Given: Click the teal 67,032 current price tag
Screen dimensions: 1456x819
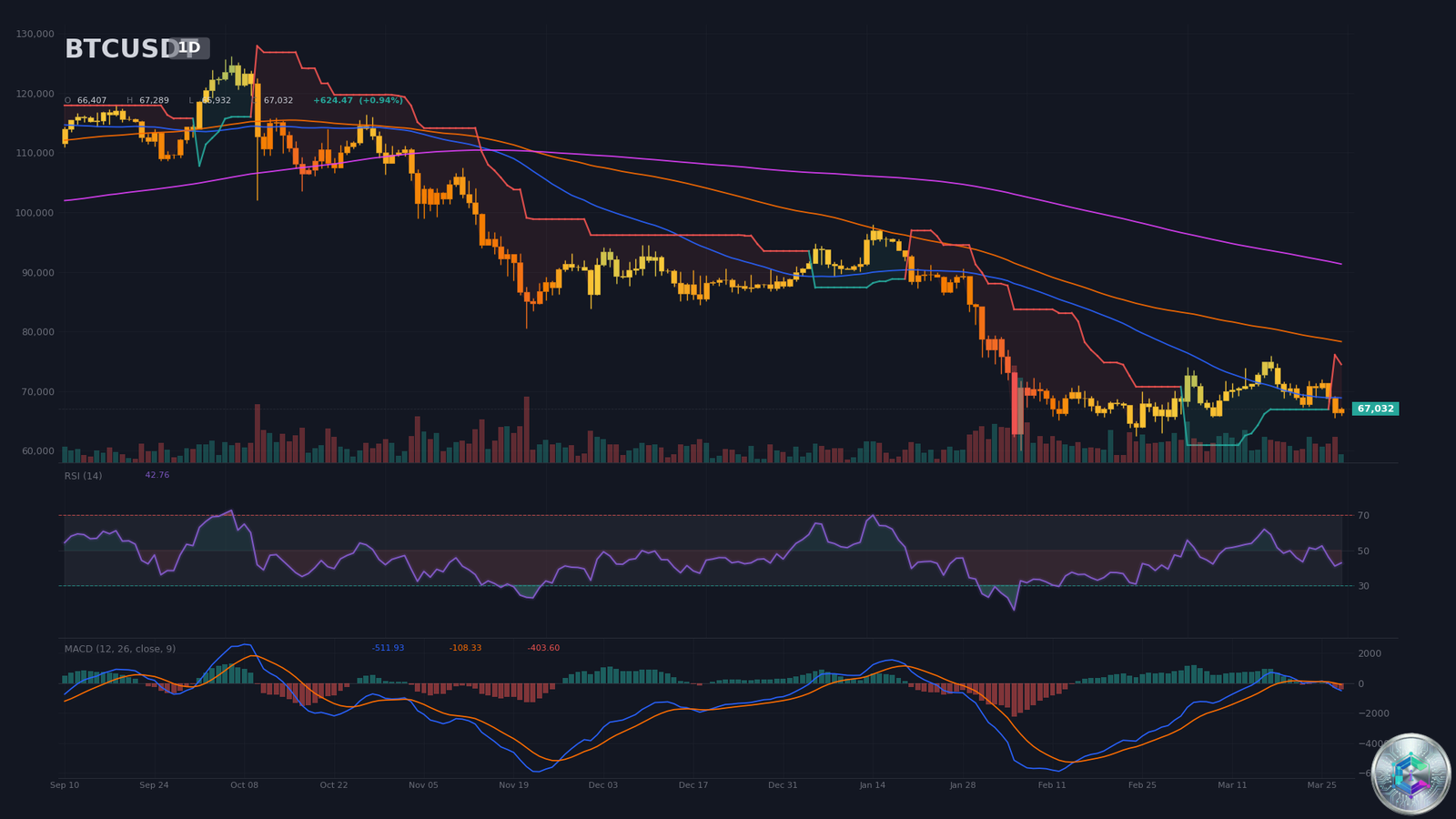Looking at the screenshot, I should click(x=1374, y=409).
